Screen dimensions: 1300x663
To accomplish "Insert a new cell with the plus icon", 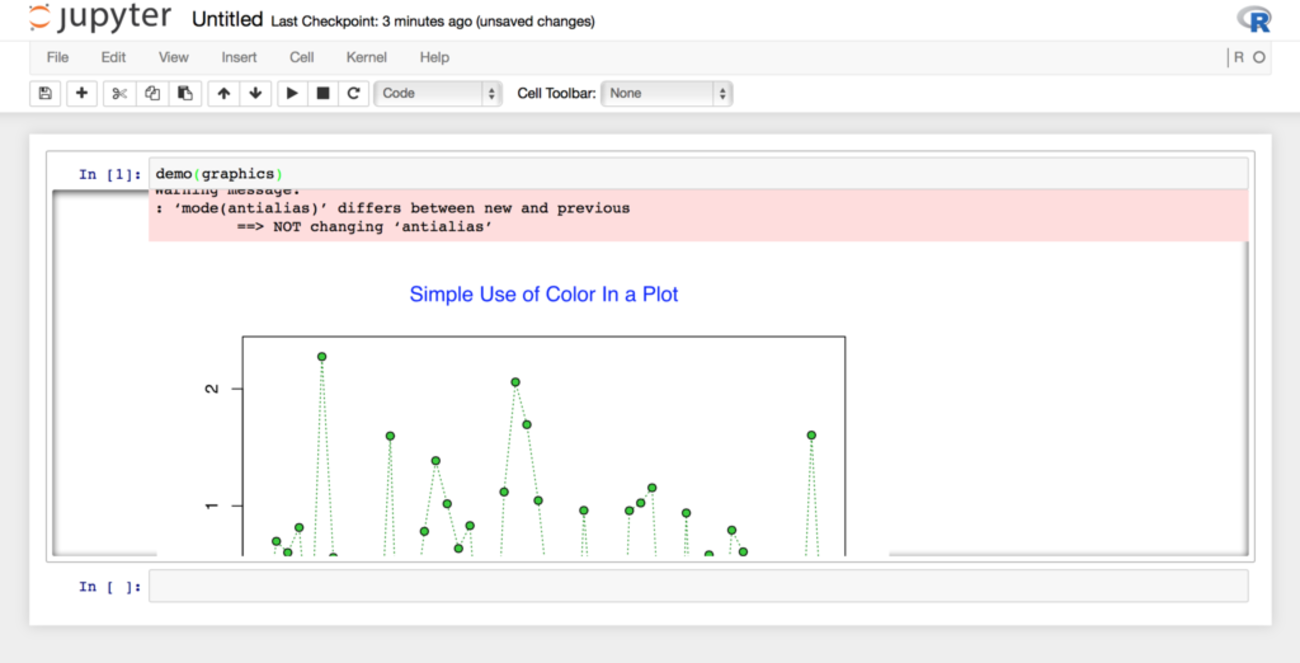I will click(82, 93).
